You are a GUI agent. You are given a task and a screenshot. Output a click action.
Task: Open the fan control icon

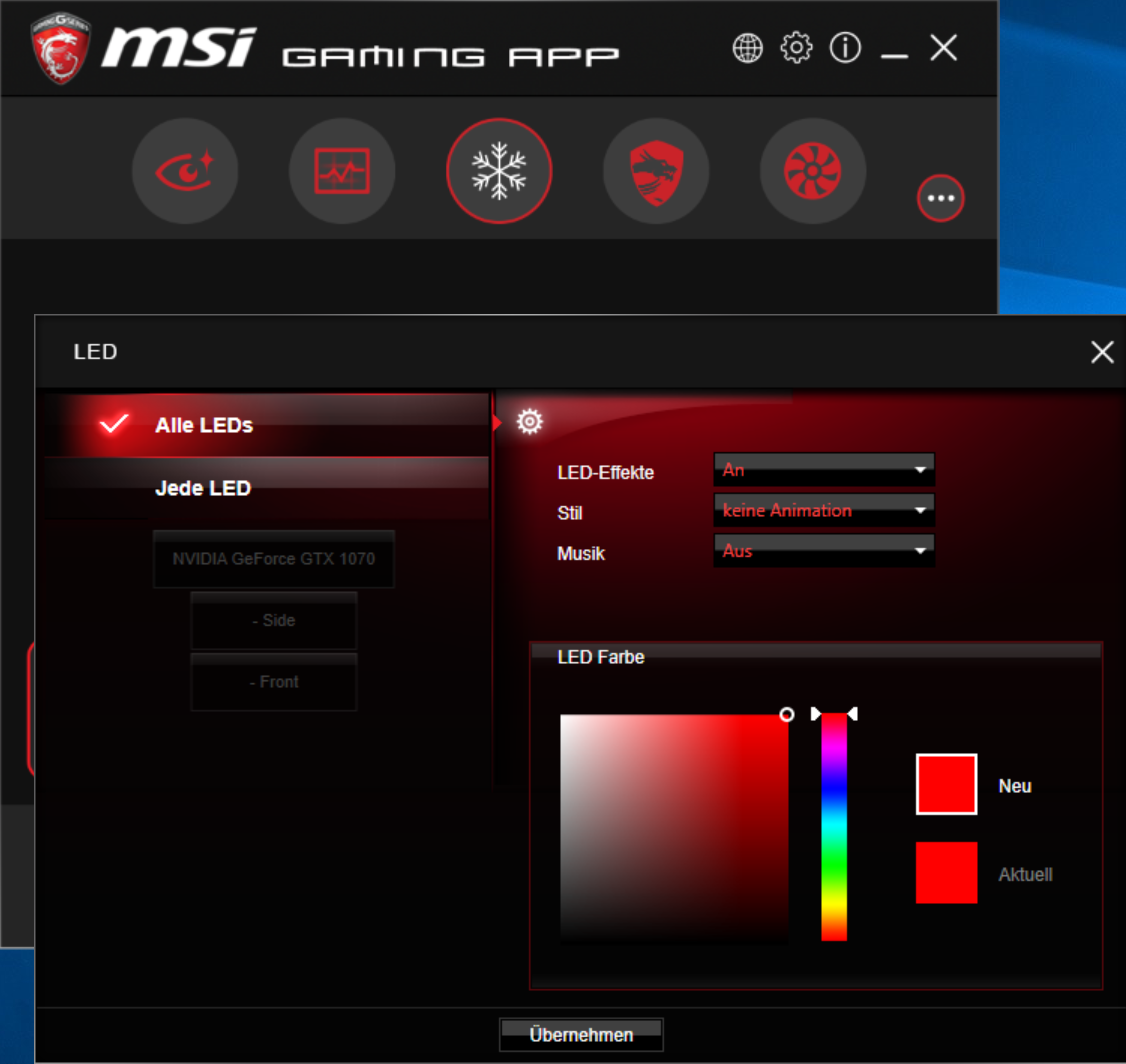pos(813,171)
